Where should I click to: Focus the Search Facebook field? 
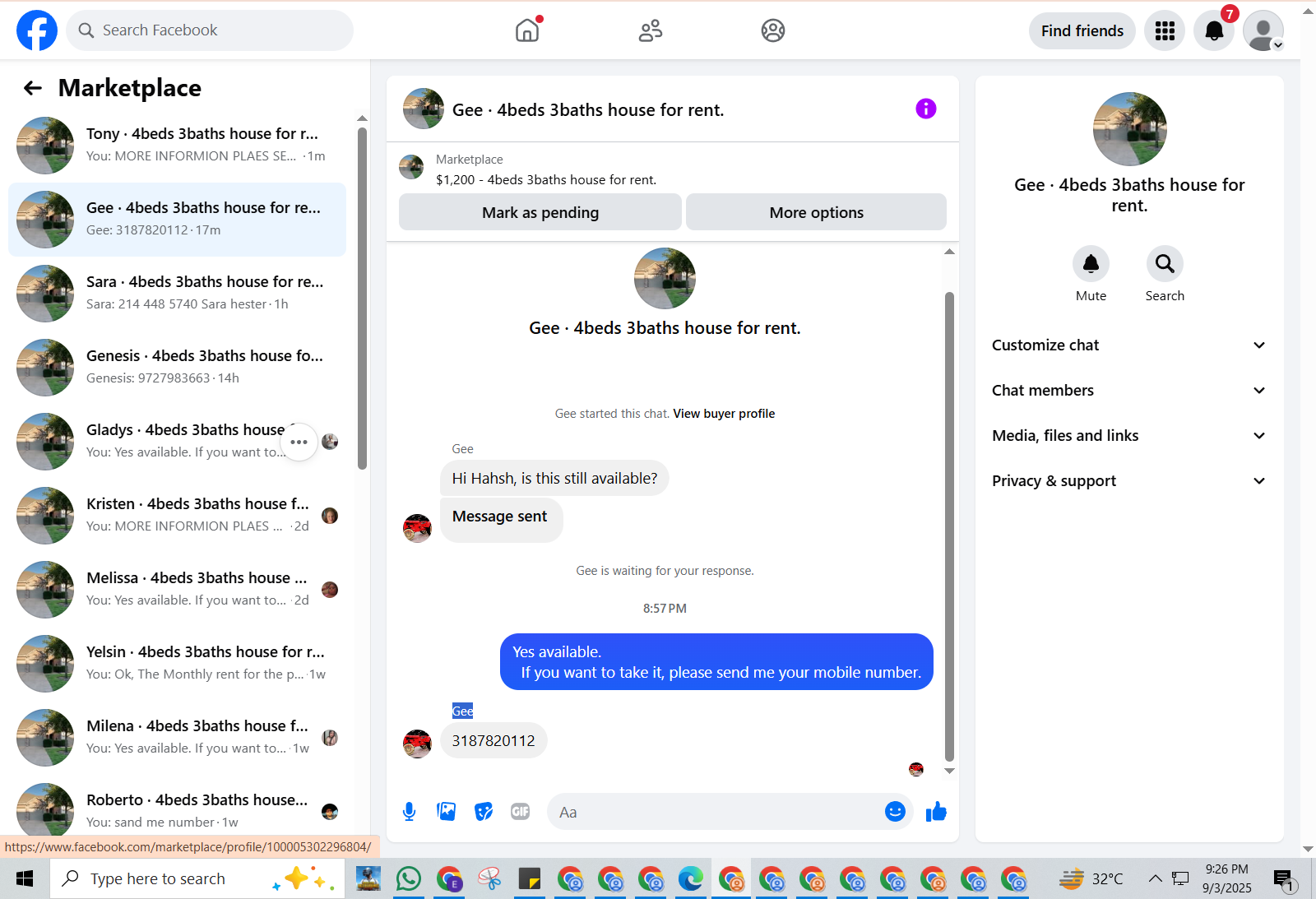click(210, 30)
